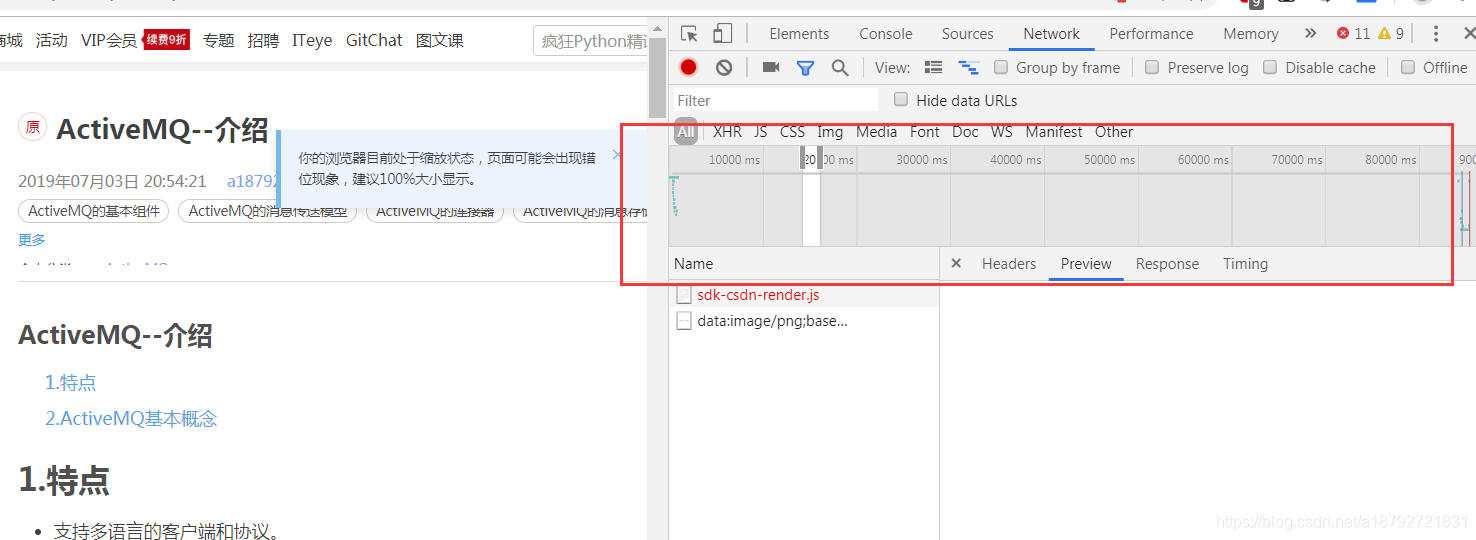Select data:image/png;base request row
The height and width of the screenshot is (540, 1476).
pos(805,321)
